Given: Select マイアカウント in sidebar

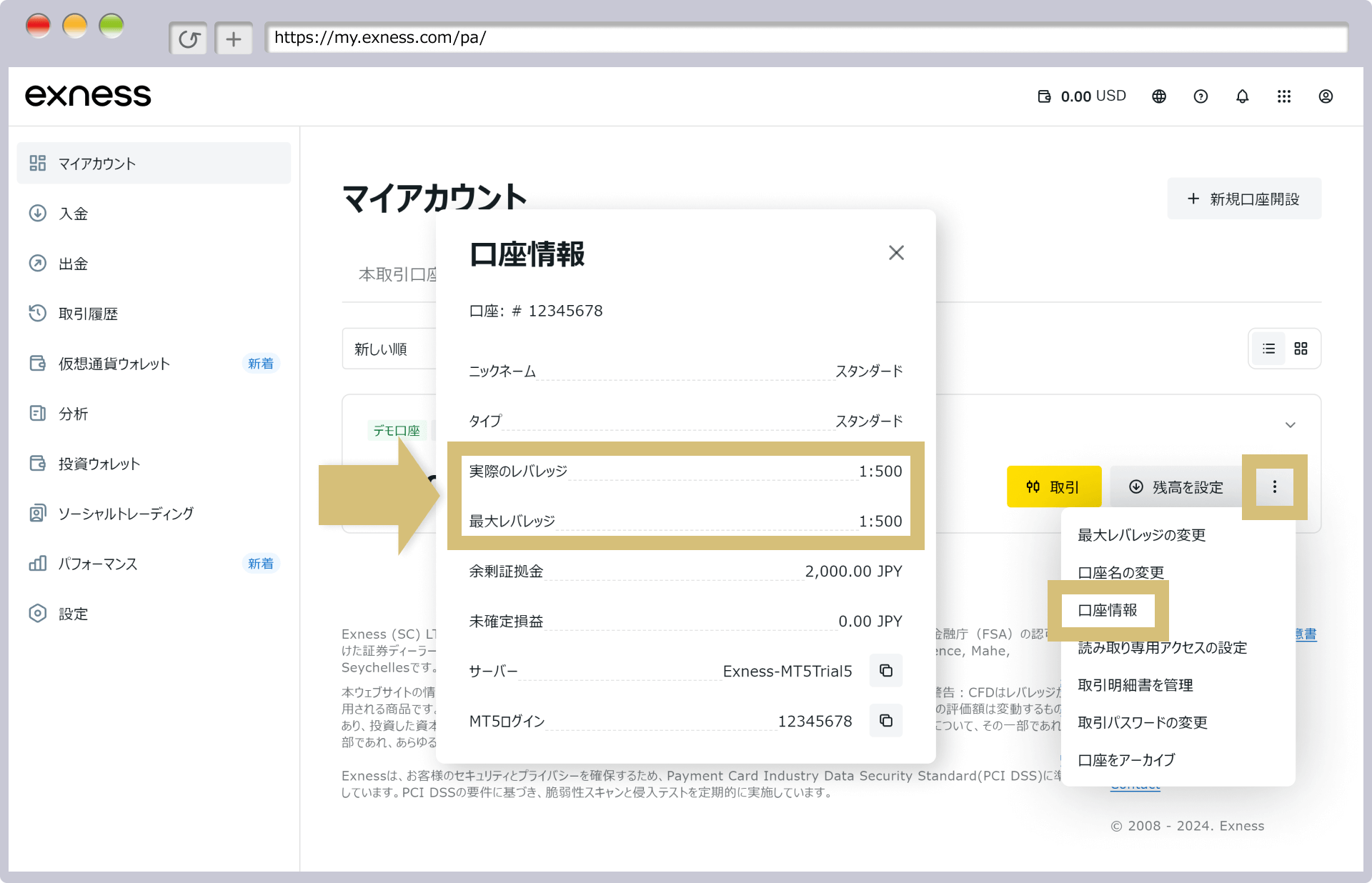Looking at the screenshot, I should click(154, 164).
